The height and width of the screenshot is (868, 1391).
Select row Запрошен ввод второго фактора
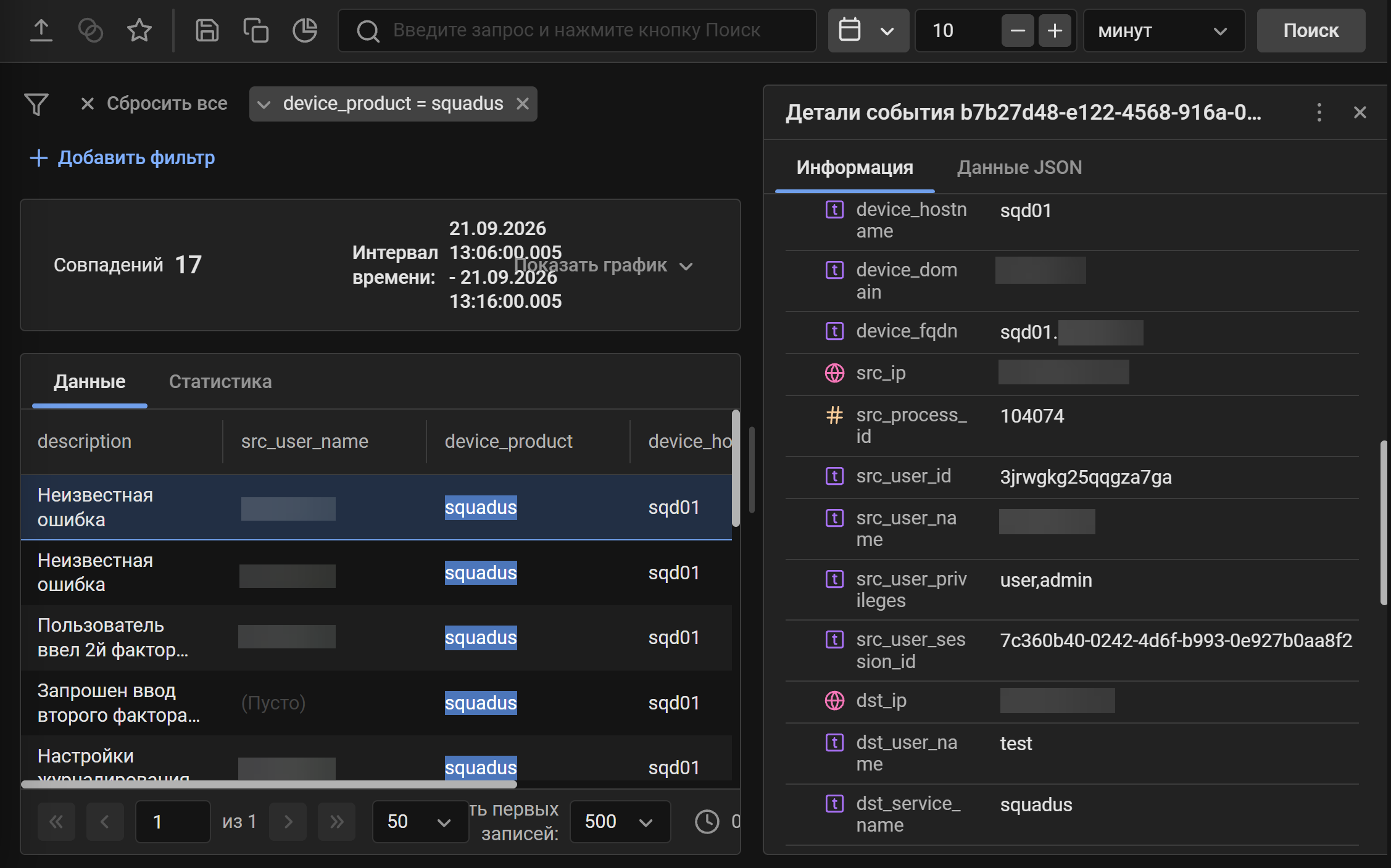pyautogui.click(x=376, y=703)
